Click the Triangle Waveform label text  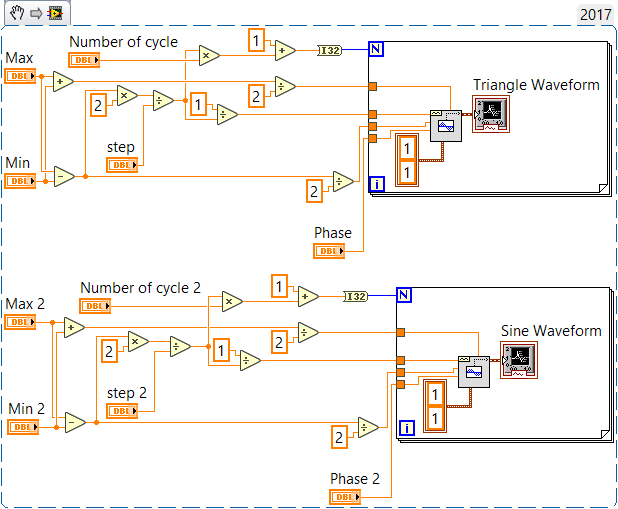point(536,85)
